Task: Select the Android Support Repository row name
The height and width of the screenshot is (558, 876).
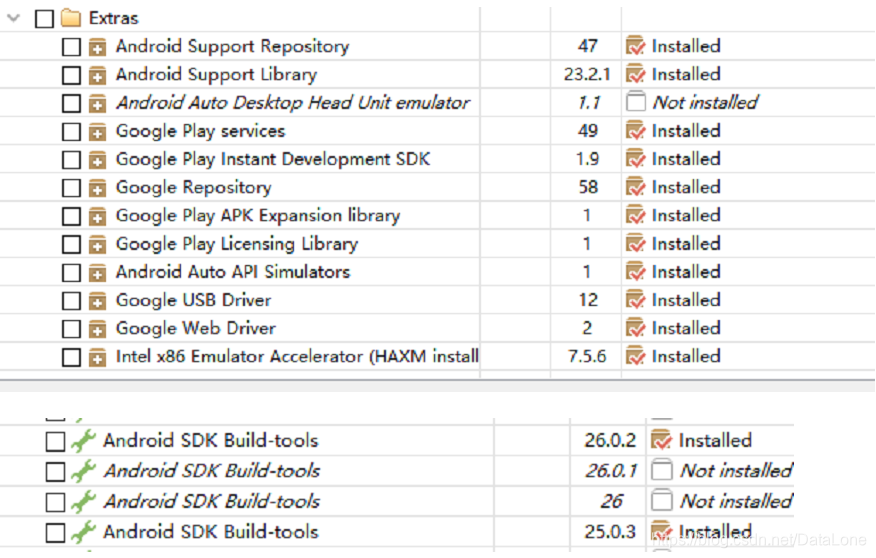Action: [232, 46]
